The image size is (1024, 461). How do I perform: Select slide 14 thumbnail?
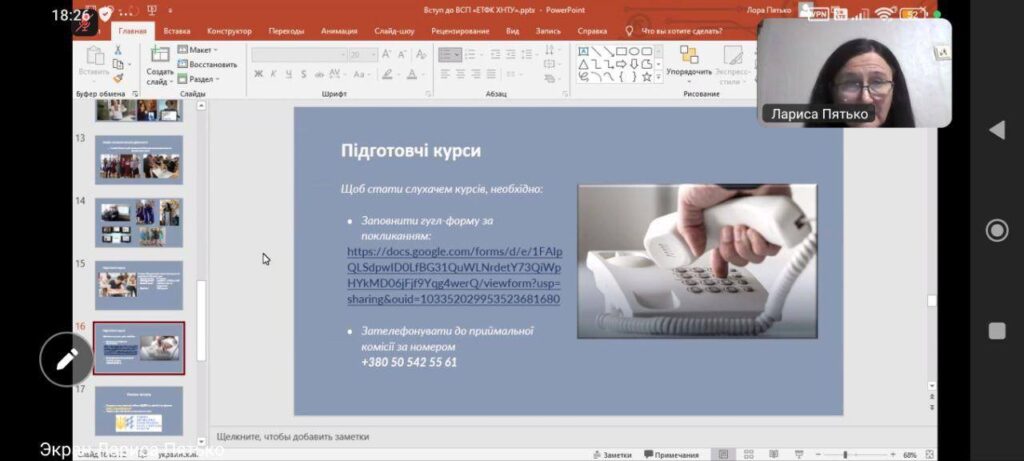[139, 222]
